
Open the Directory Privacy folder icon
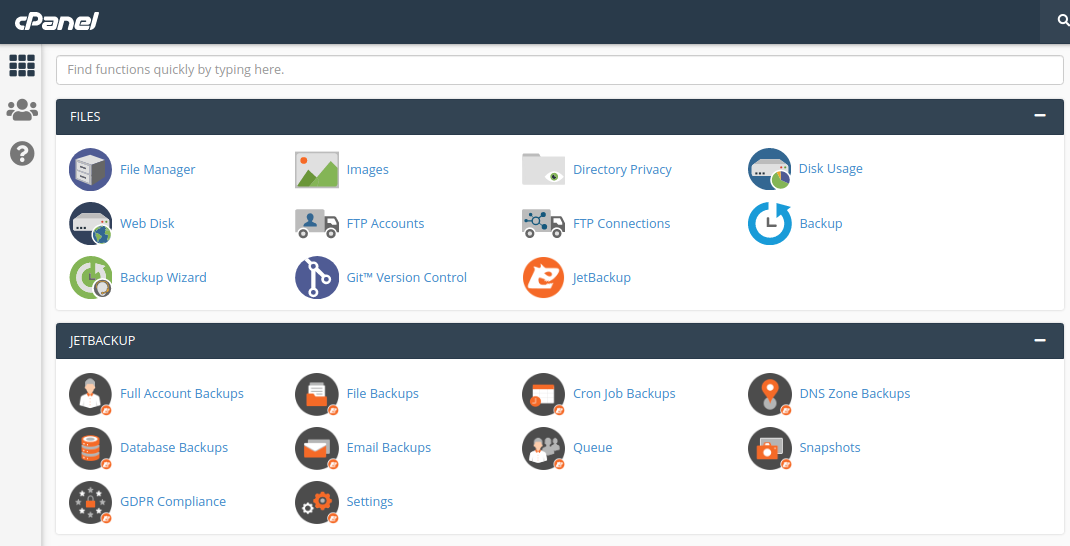pyautogui.click(x=543, y=169)
